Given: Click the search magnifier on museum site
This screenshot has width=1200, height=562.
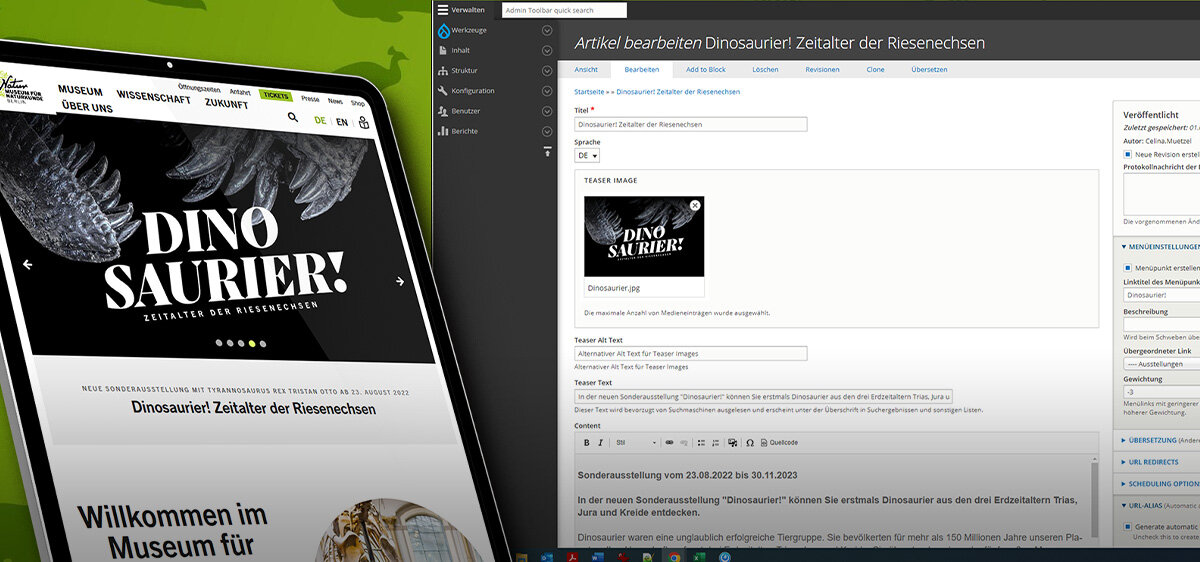Looking at the screenshot, I should 292,118.
